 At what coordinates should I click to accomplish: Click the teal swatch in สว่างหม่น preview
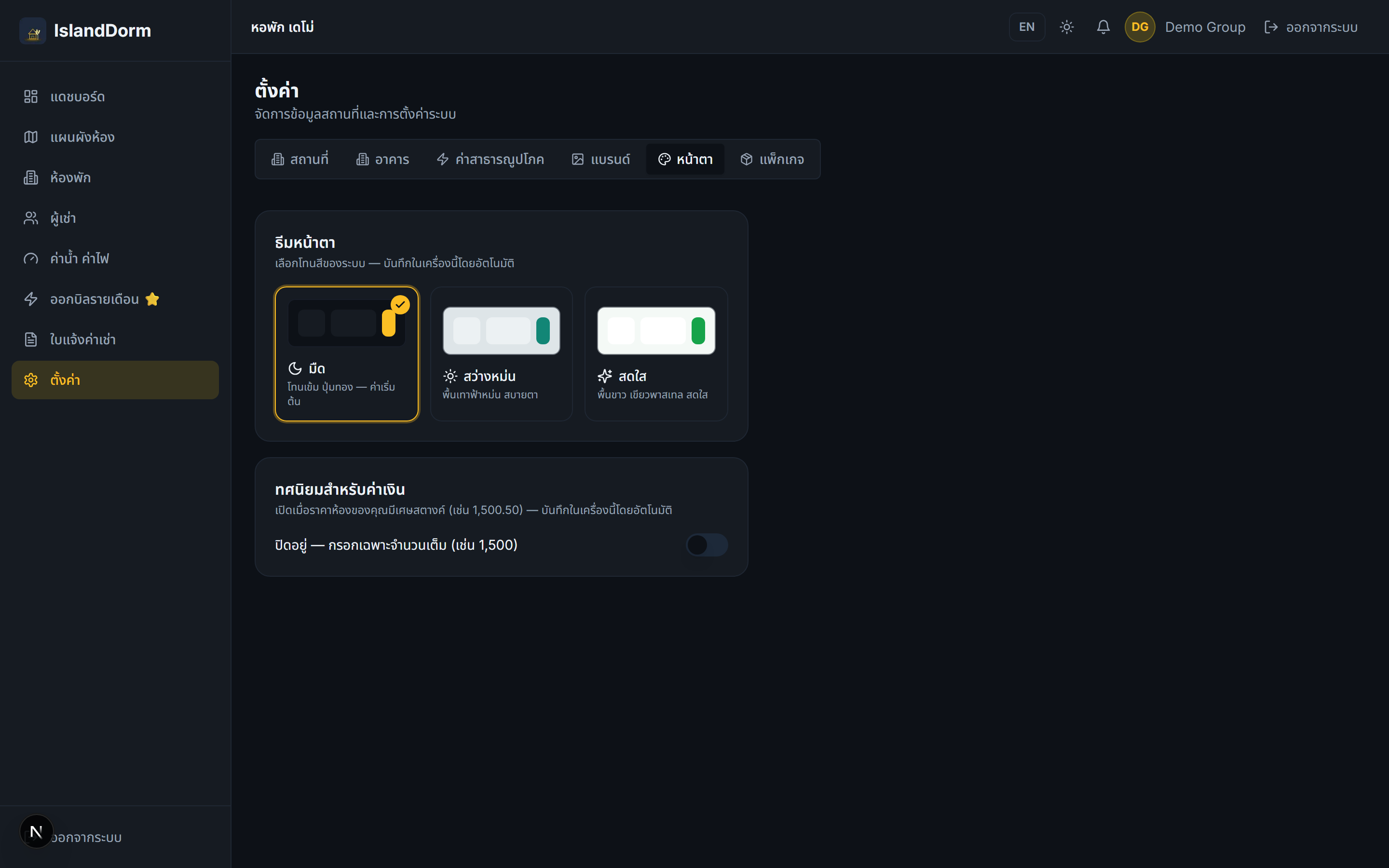tap(543, 331)
